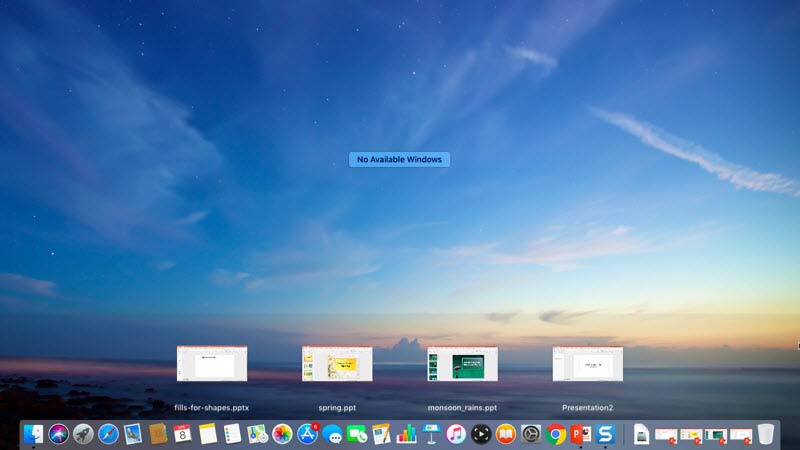Open the iBooks app icon
This screenshot has width=800, height=450.
[x=506, y=434]
